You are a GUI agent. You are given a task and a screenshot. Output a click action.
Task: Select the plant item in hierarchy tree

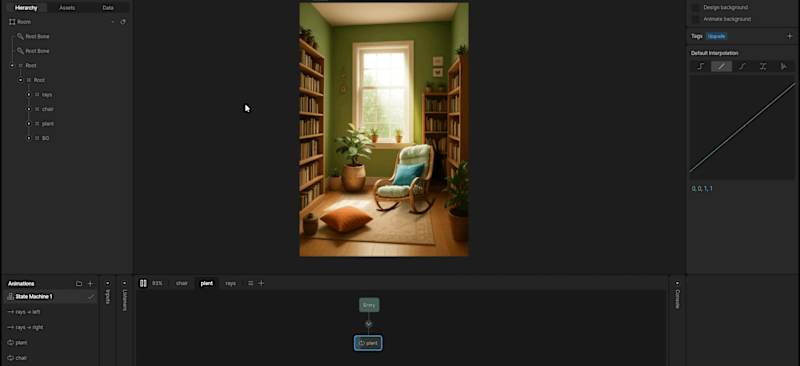tap(48, 124)
